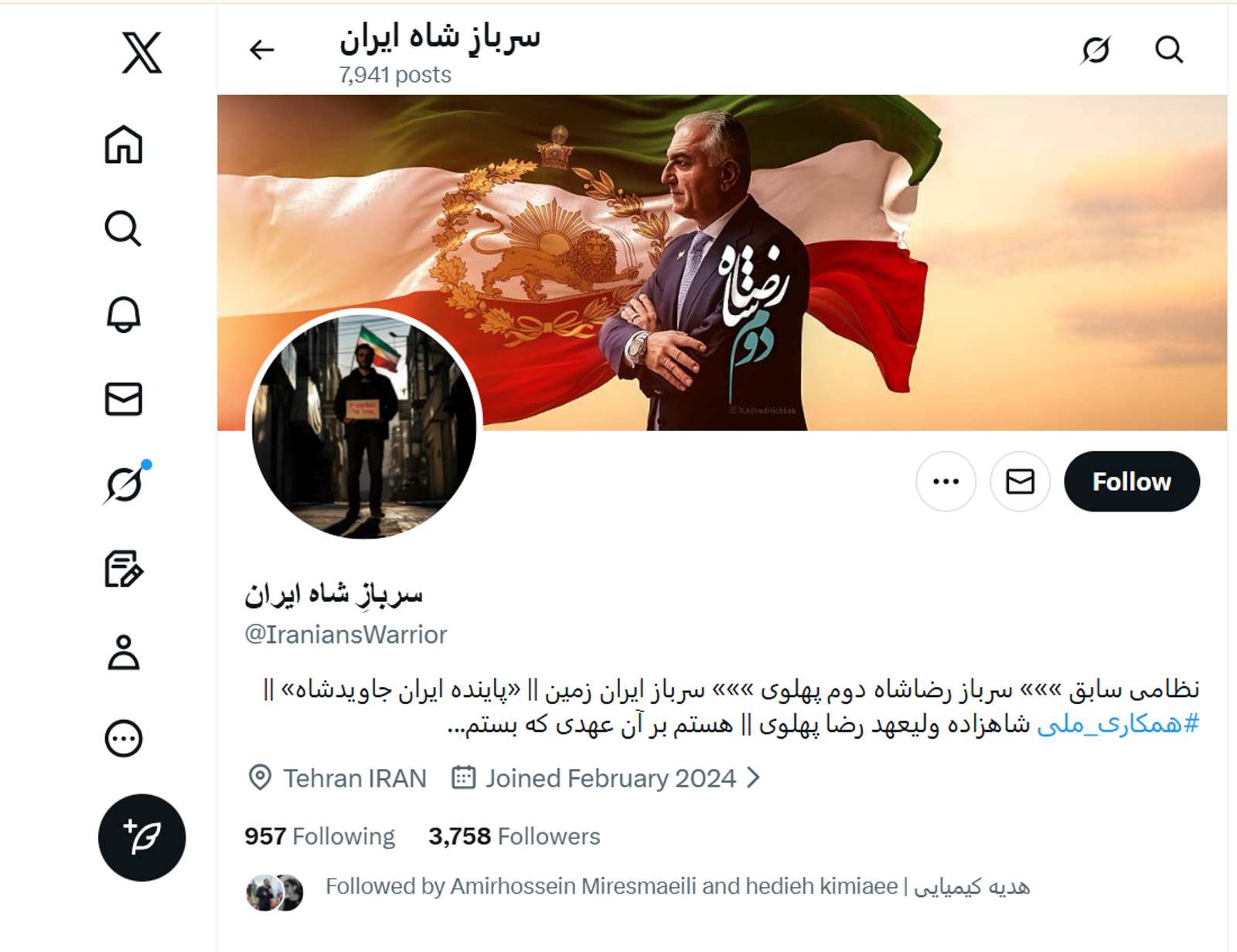Open the 957 Following list
Image resolution: width=1237 pixels, height=952 pixels.
click(x=319, y=836)
